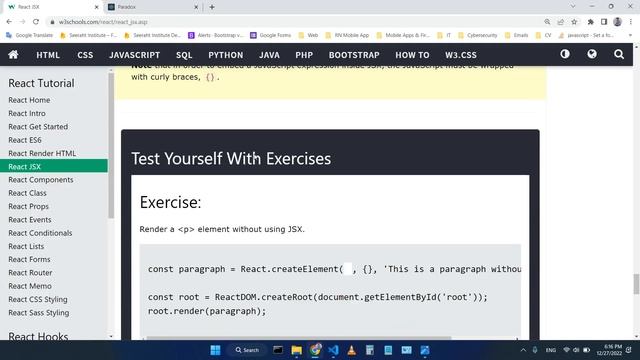Image resolution: width=640 pixels, height=360 pixels.
Task: Open the Calculator app in taskbar
Action: pyautogui.click(x=370, y=350)
